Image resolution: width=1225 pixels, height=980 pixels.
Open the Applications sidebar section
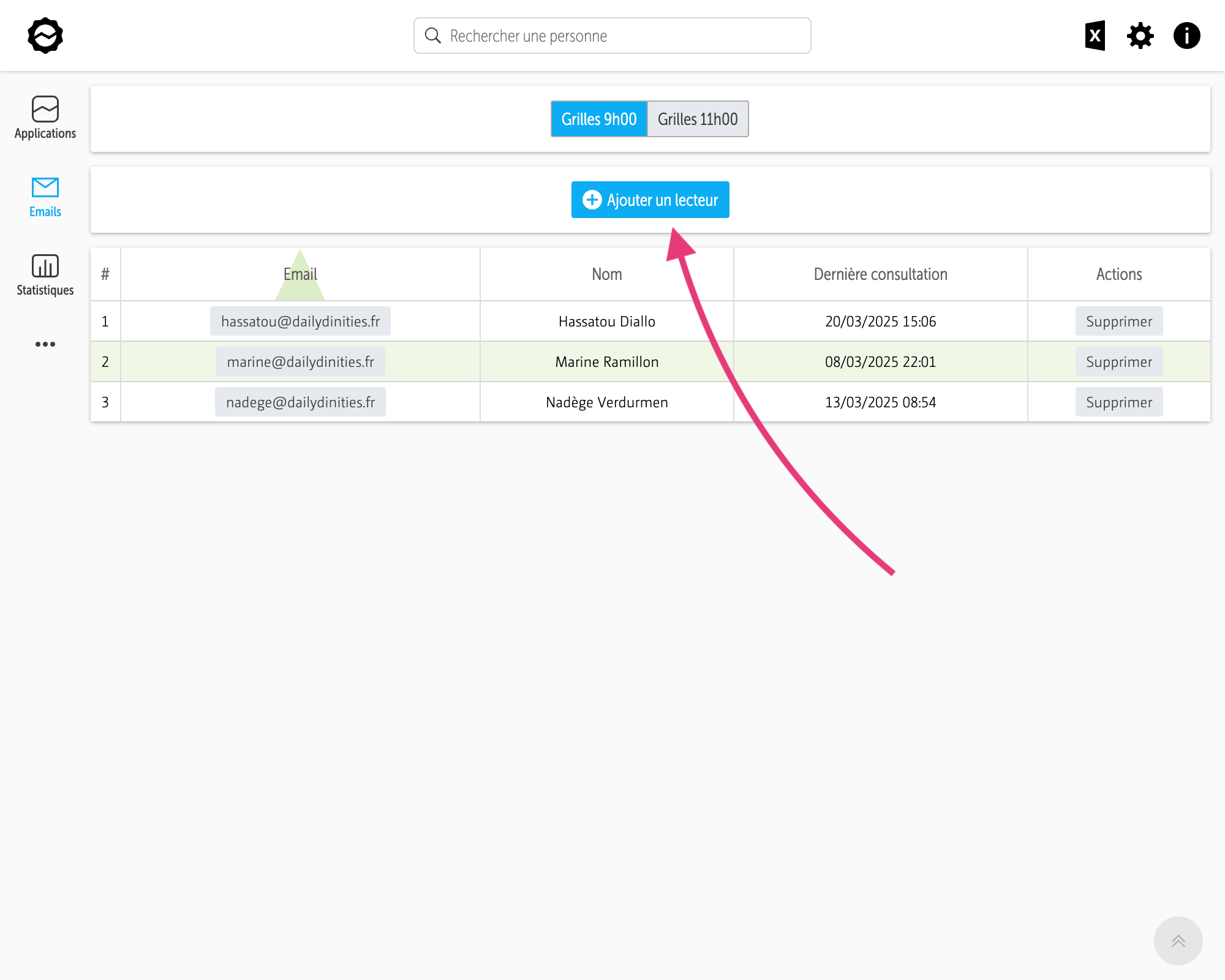coord(45,118)
